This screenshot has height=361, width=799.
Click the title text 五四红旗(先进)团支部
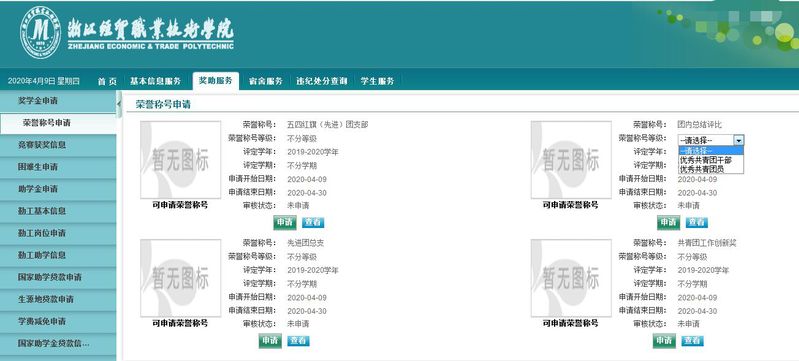(x=328, y=124)
